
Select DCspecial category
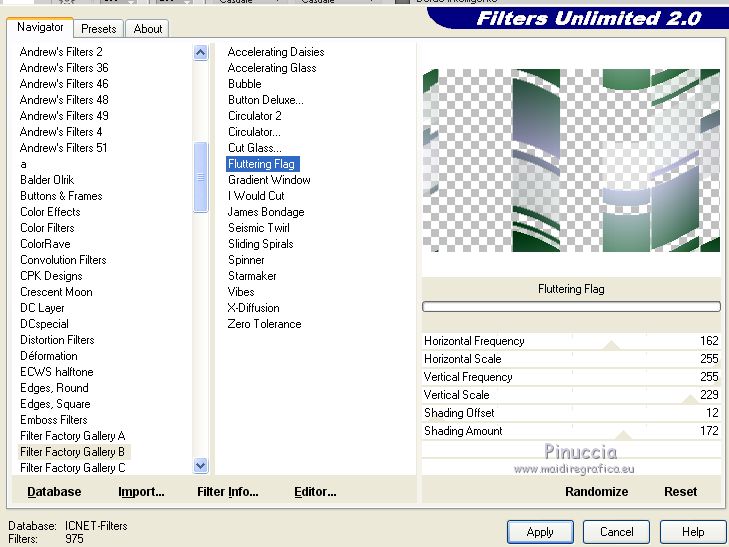pyautogui.click(x=44, y=324)
